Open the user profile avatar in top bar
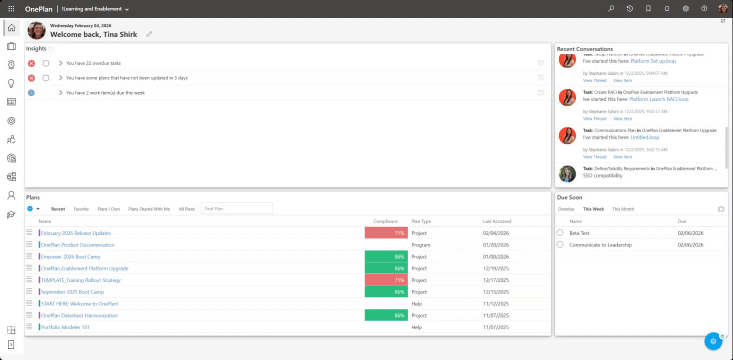Image resolution: width=733 pixels, height=360 pixels. [723, 8]
